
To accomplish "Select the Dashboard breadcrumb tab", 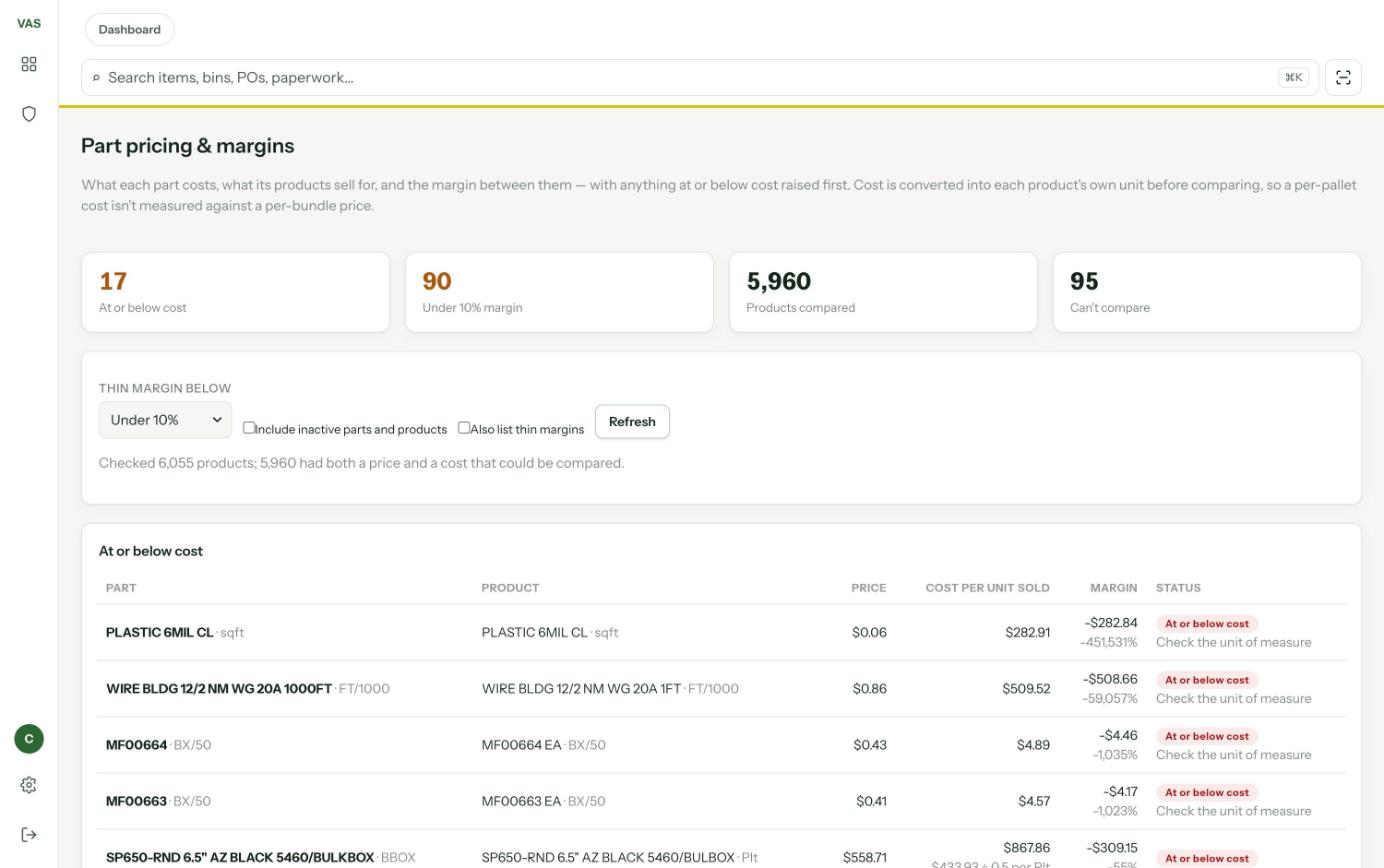I will [x=130, y=30].
